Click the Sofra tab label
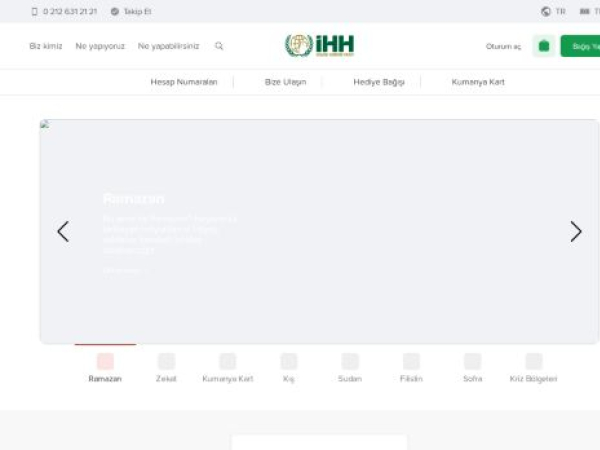Screen dimensions: 600x450 pyautogui.click(x=473, y=378)
